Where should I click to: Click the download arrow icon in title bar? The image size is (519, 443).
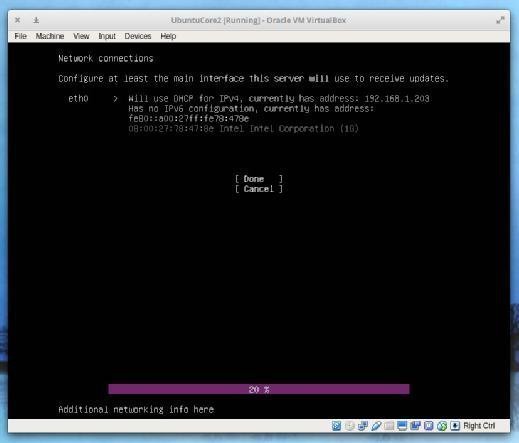[x=36, y=20]
